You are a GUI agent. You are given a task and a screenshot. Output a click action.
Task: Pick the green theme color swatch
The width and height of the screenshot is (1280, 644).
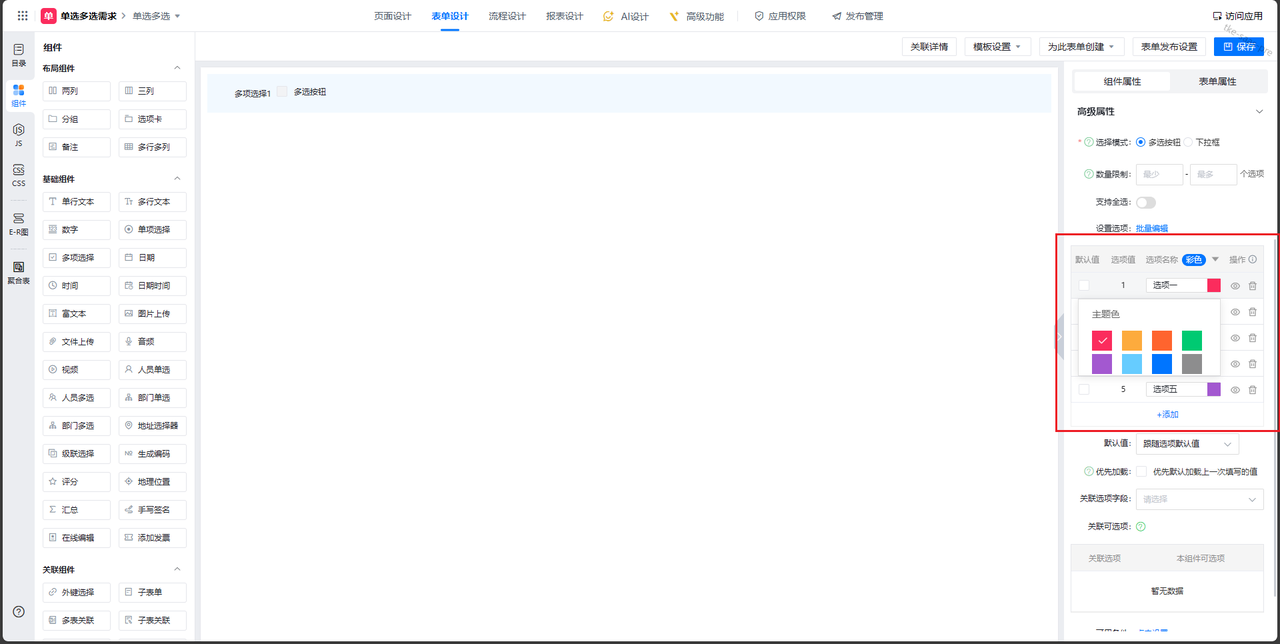1191,340
